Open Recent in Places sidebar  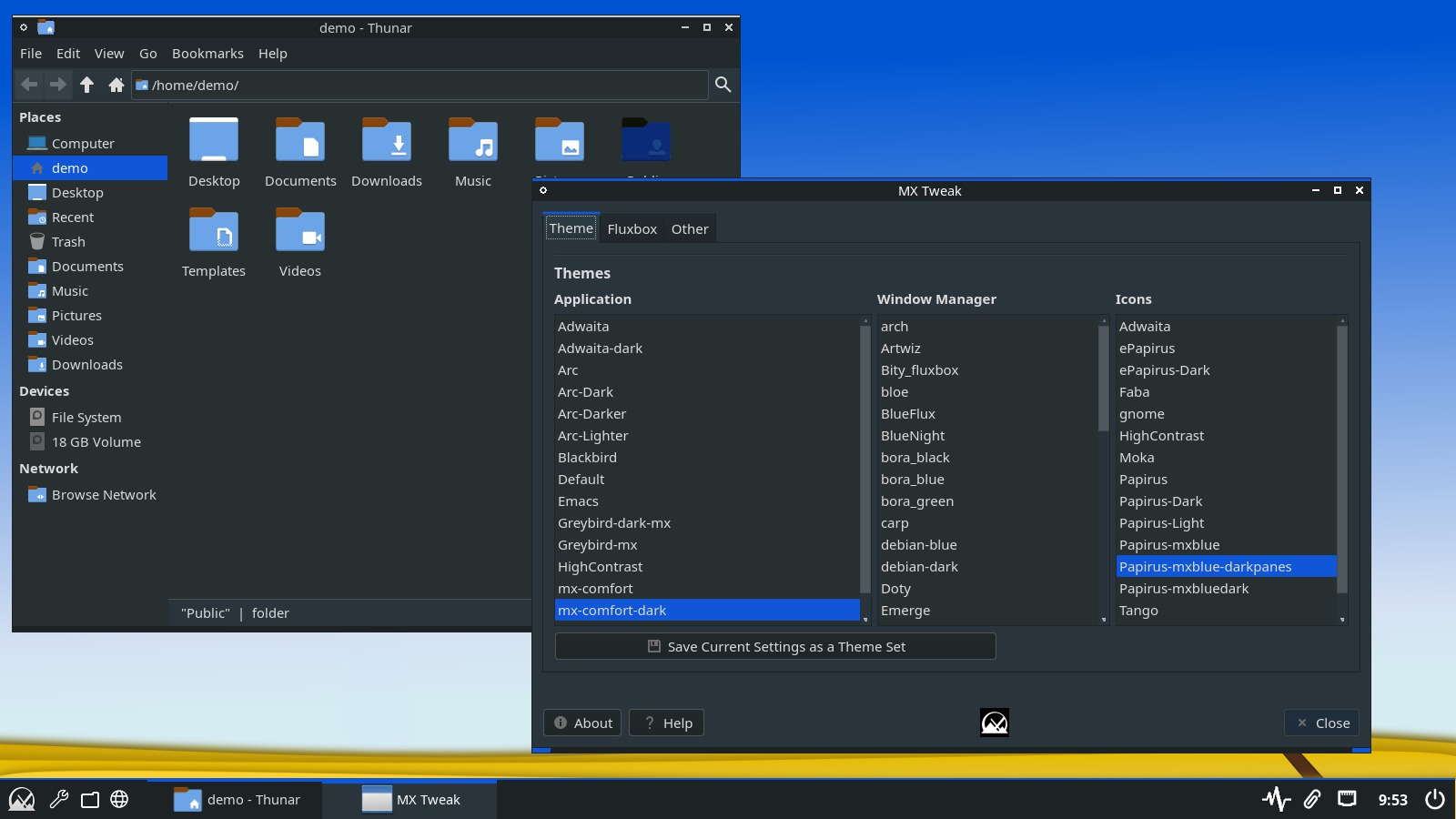(x=90, y=217)
